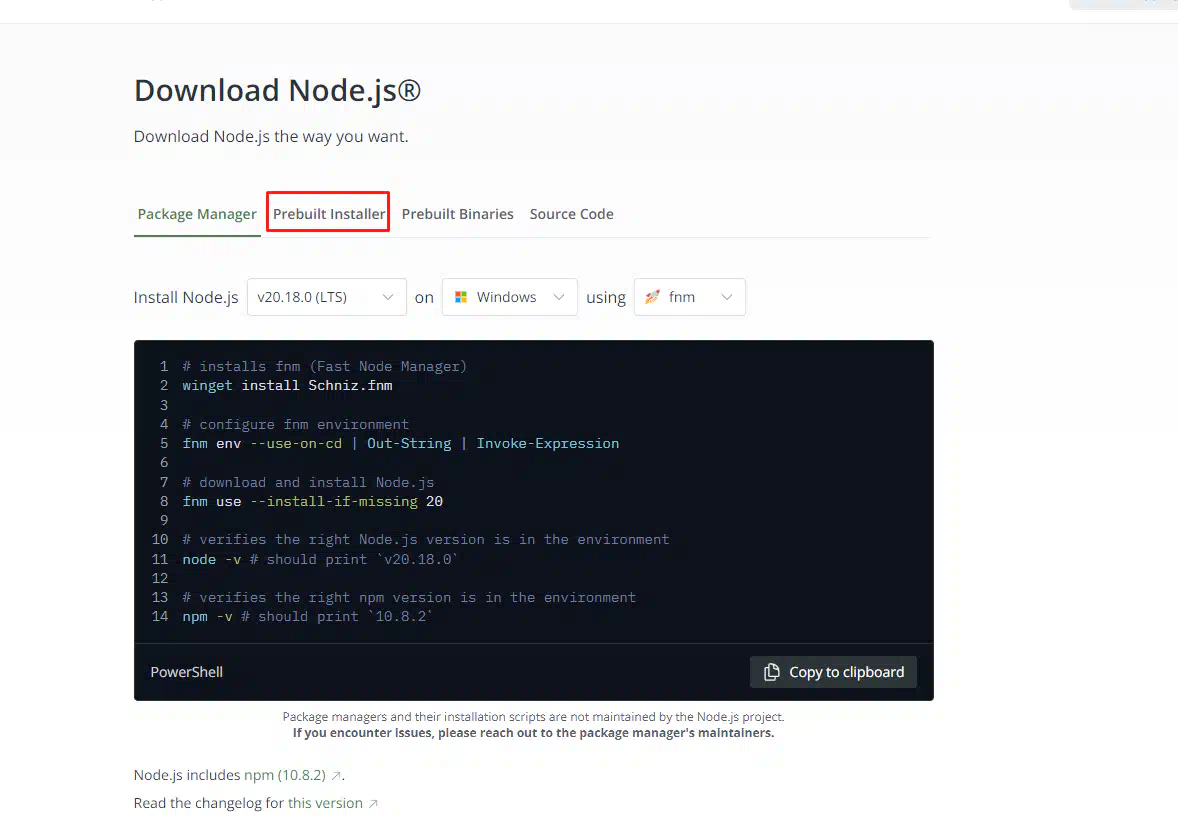
Task: Click the external arrow icon after npm (10.8.2)
Action: [336, 775]
